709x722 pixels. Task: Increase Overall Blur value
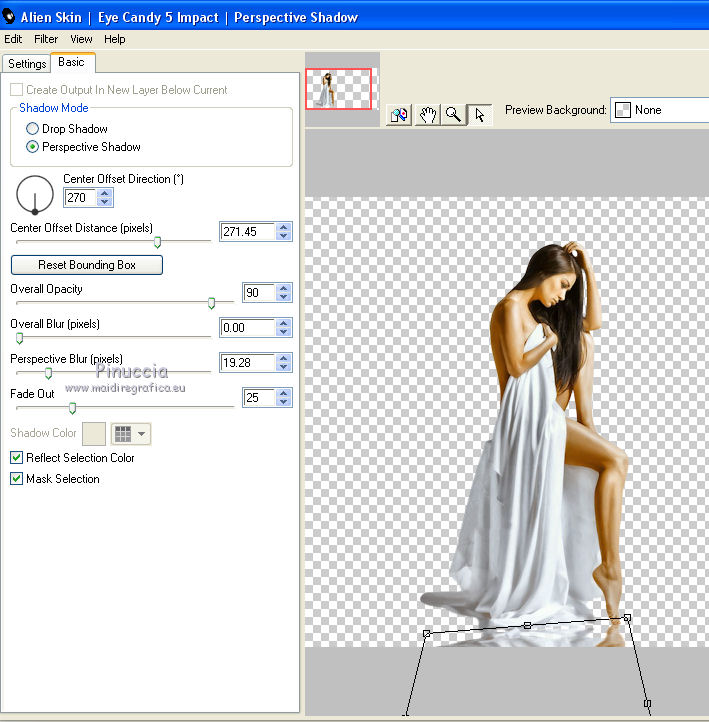click(284, 323)
